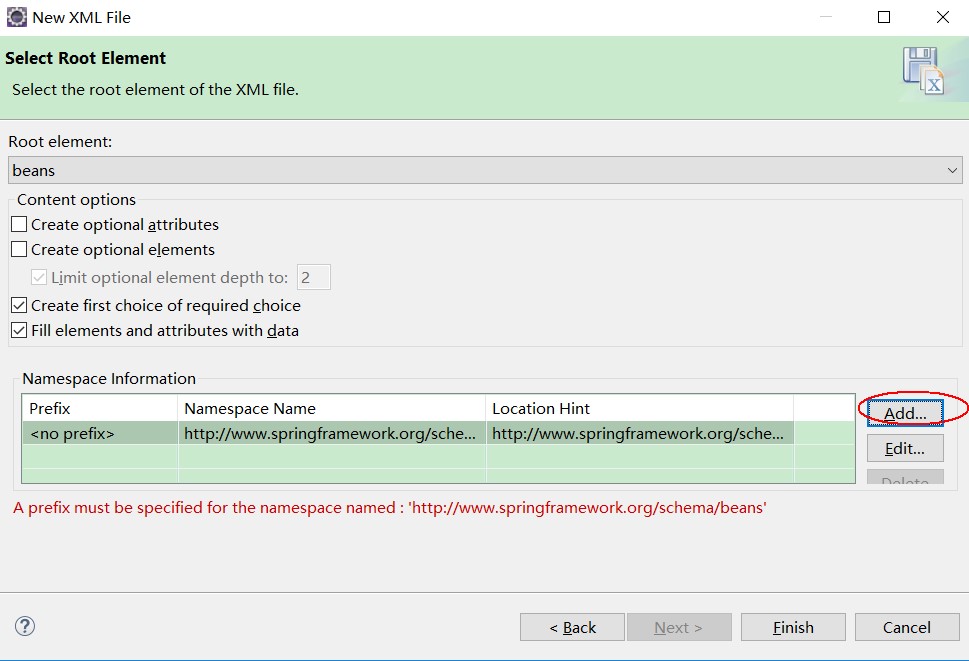Cancel the New XML File wizard
Screen dimensions: 969x661
(907, 628)
